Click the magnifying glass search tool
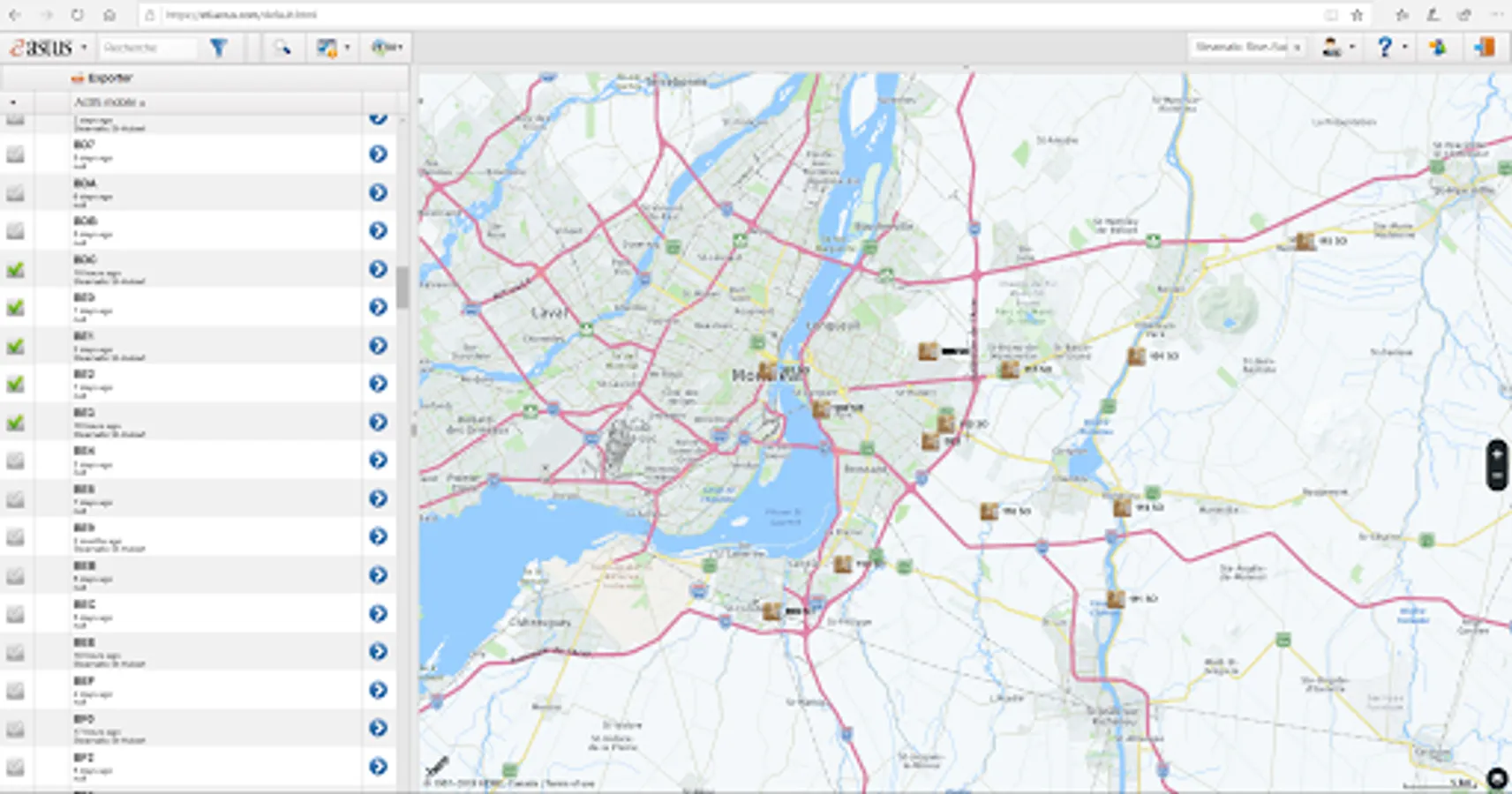Viewport: 1512px width, 794px height. point(282,48)
